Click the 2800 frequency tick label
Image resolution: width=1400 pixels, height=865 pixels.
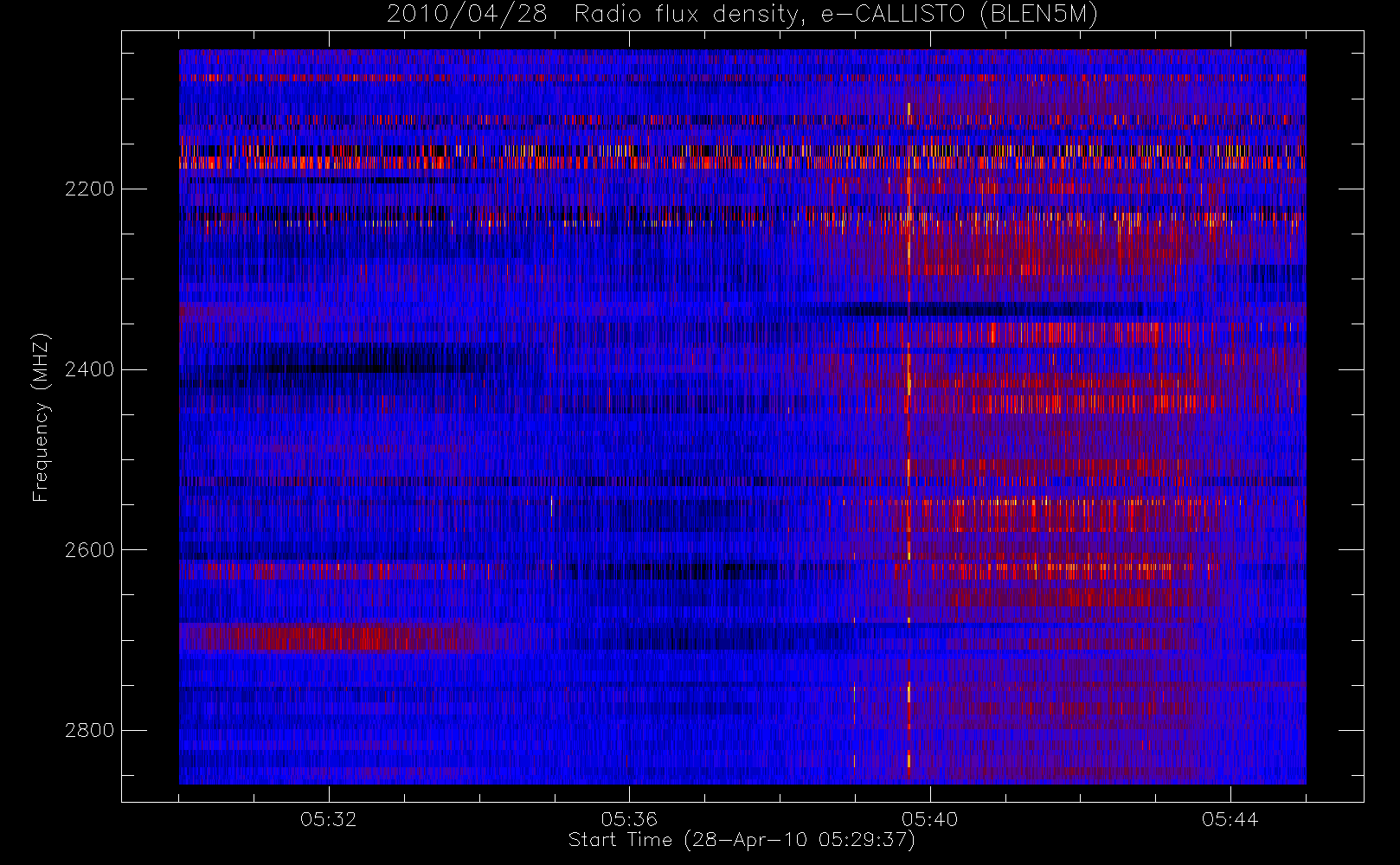tap(89, 730)
